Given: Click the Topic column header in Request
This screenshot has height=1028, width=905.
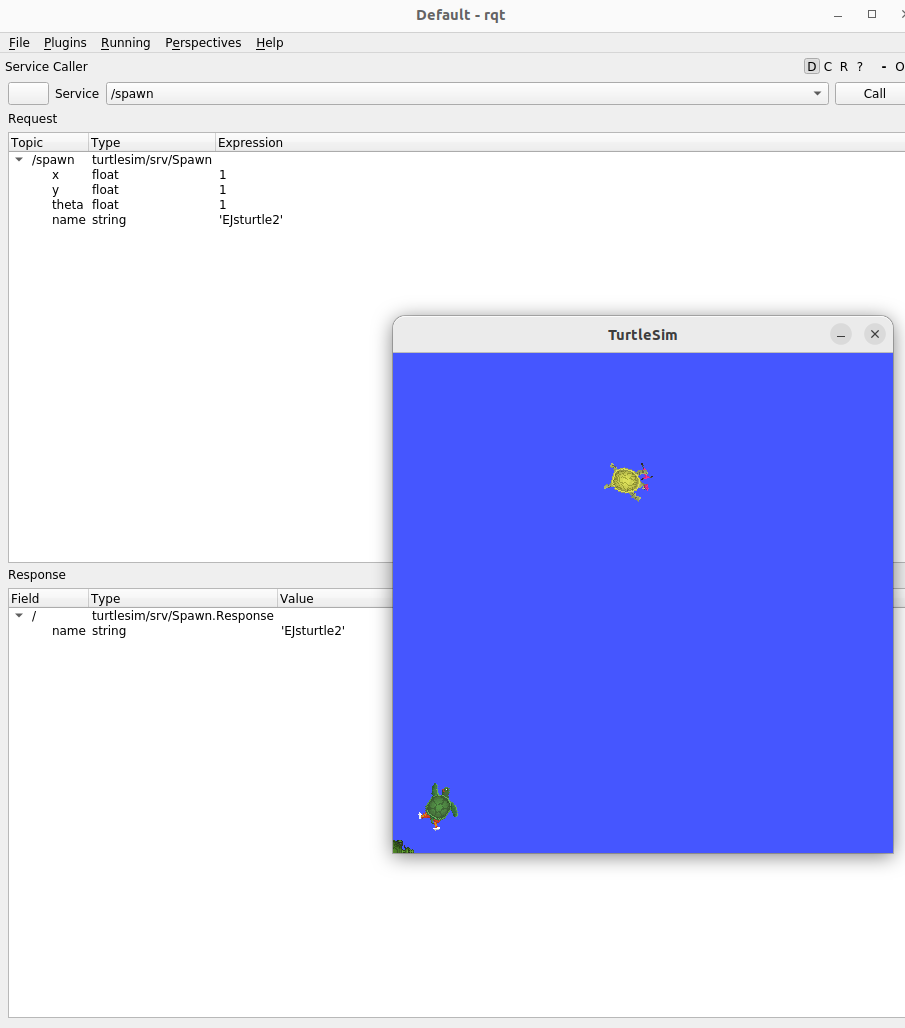Looking at the screenshot, I should pyautogui.click(x=49, y=142).
